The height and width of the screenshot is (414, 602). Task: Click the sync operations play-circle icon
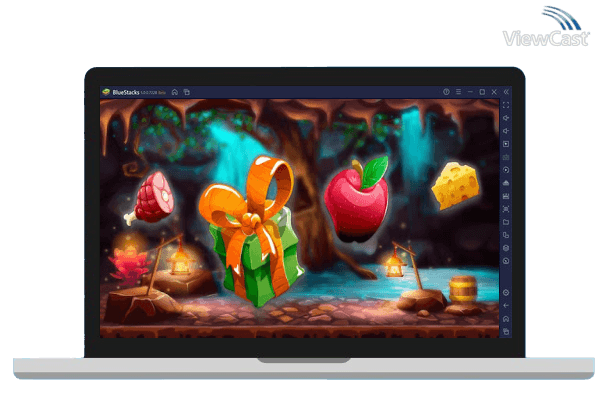[x=506, y=170]
